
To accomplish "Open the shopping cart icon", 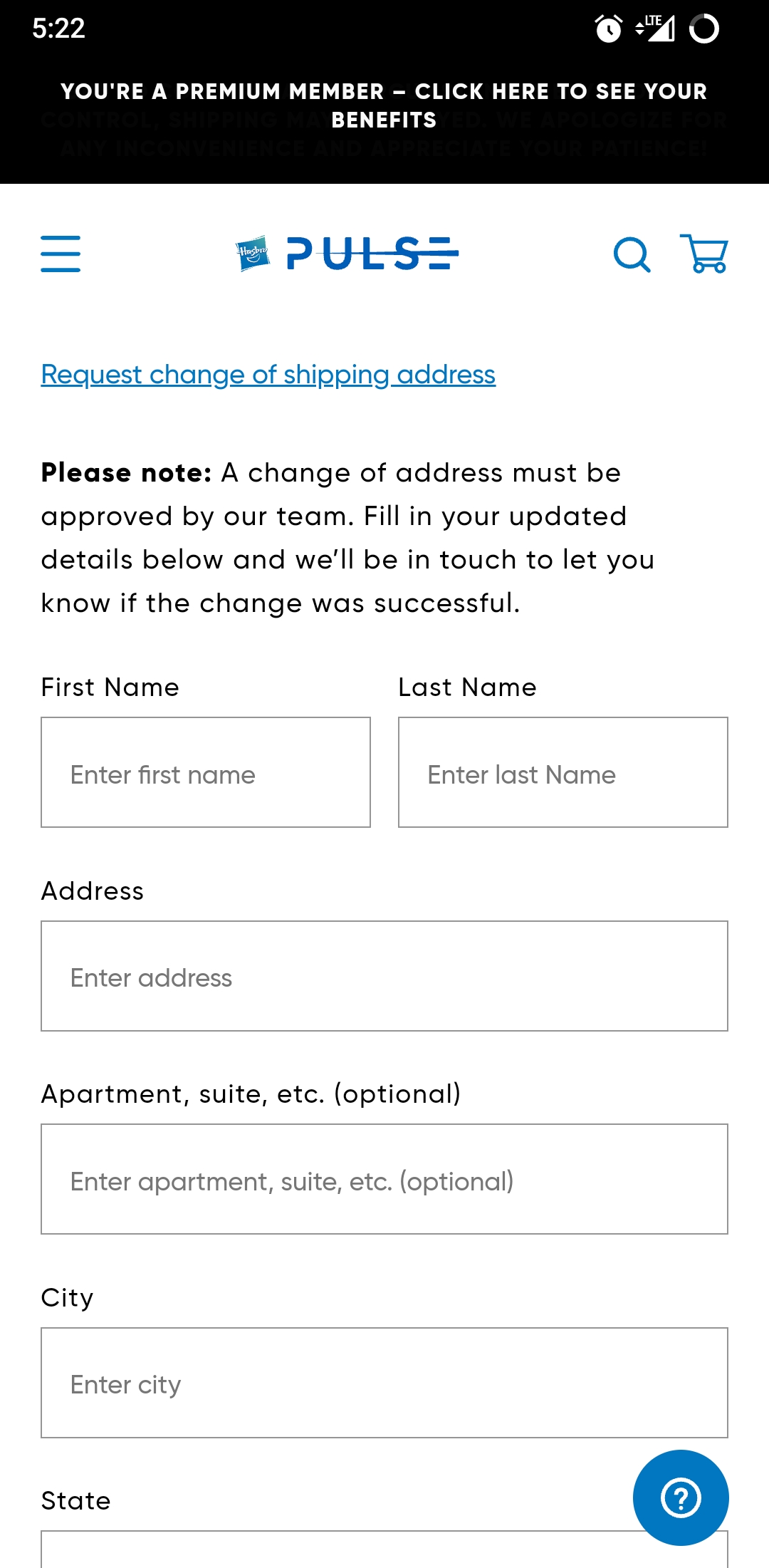I will click(704, 254).
